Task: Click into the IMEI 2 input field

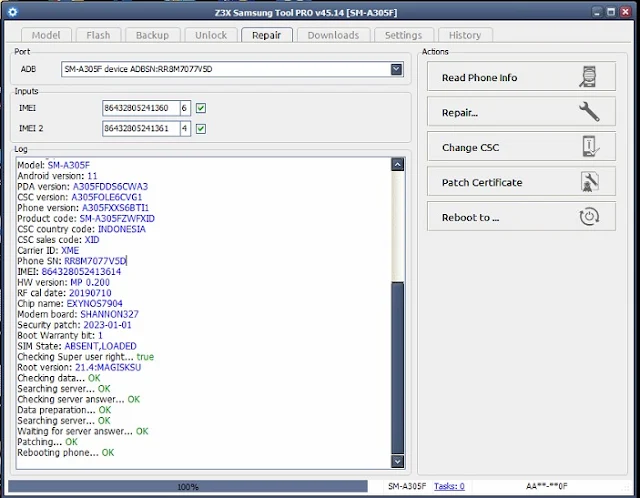Action: tap(141, 129)
